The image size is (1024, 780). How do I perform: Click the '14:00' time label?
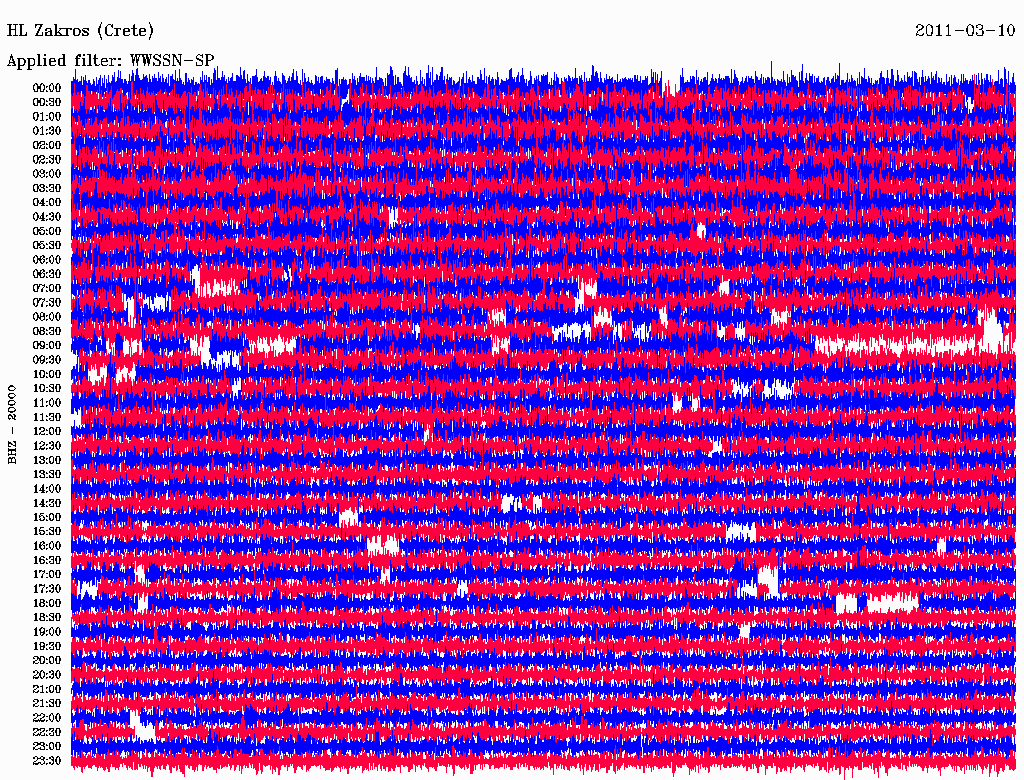(47, 489)
